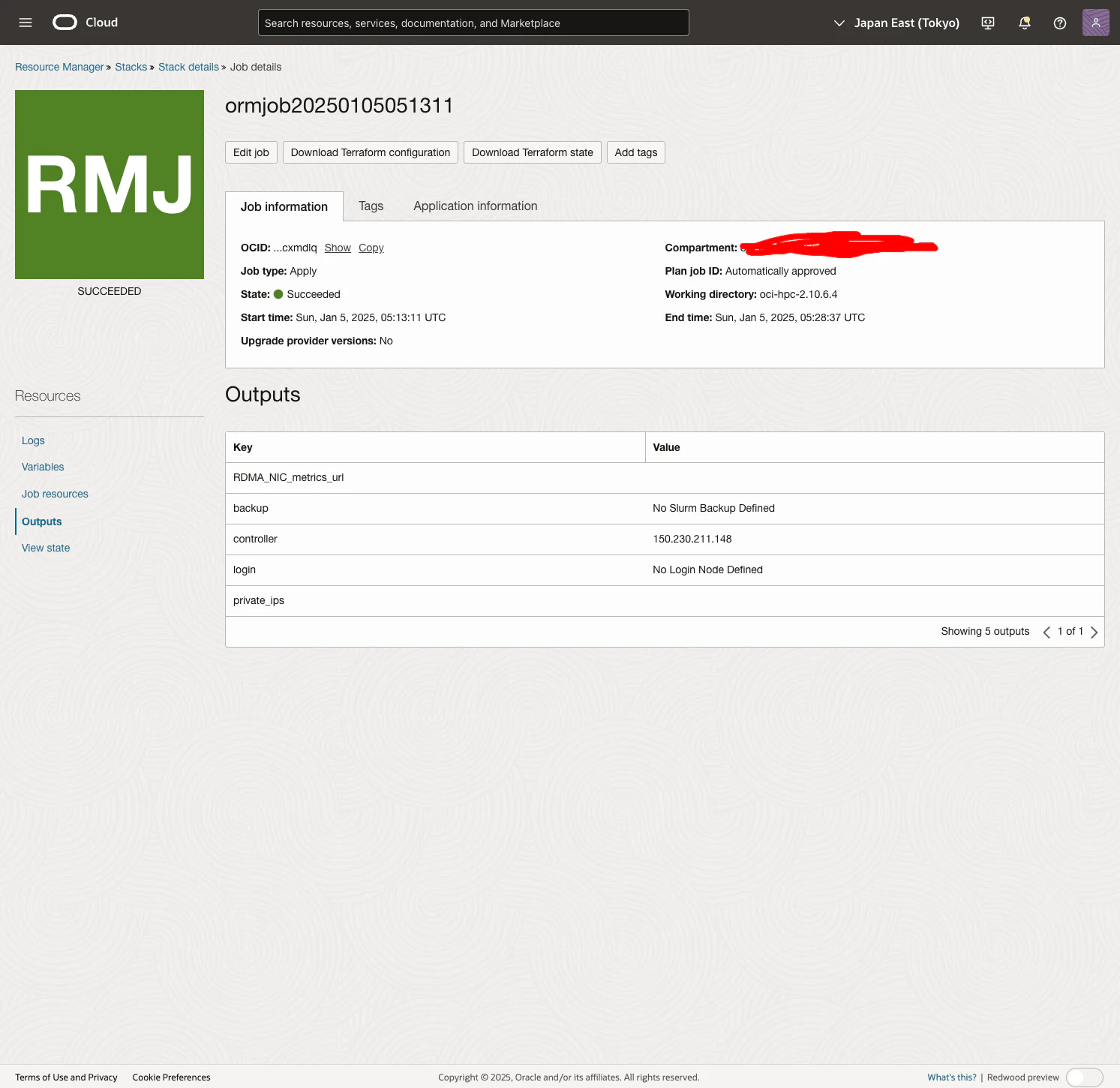Switch to the Tags tab

click(371, 206)
